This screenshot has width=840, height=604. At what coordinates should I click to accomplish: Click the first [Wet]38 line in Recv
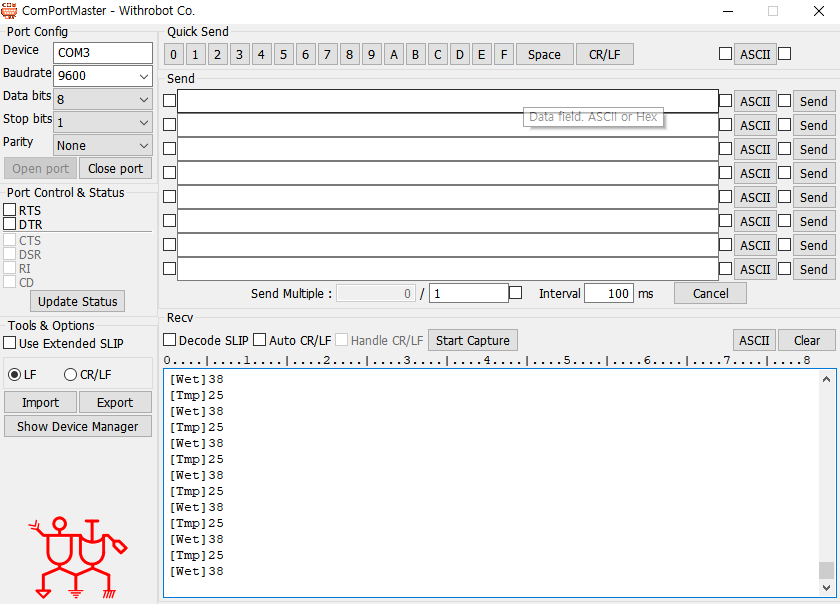pos(197,379)
